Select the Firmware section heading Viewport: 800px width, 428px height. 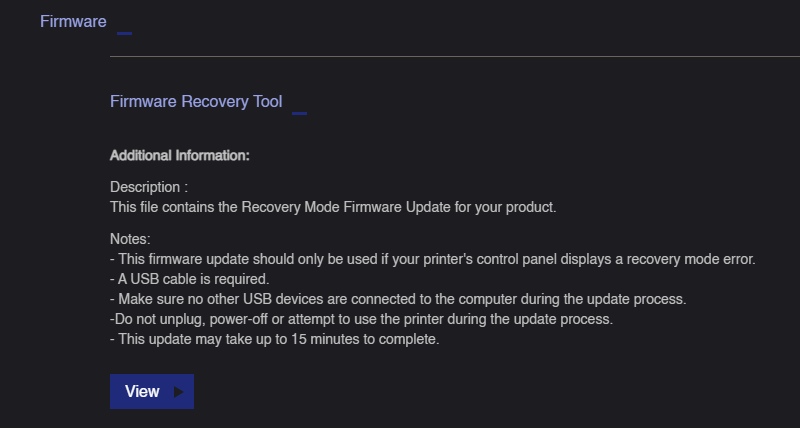point(73,21)
